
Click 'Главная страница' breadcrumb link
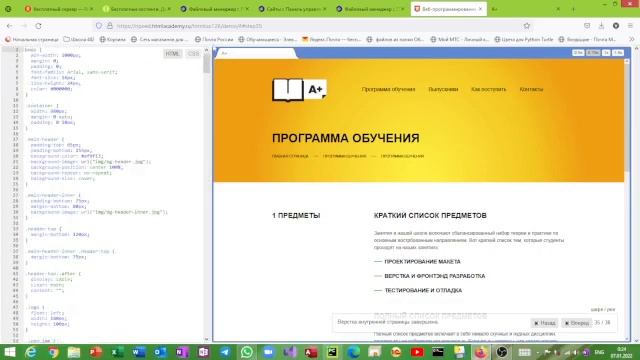[x=290, y=156]
